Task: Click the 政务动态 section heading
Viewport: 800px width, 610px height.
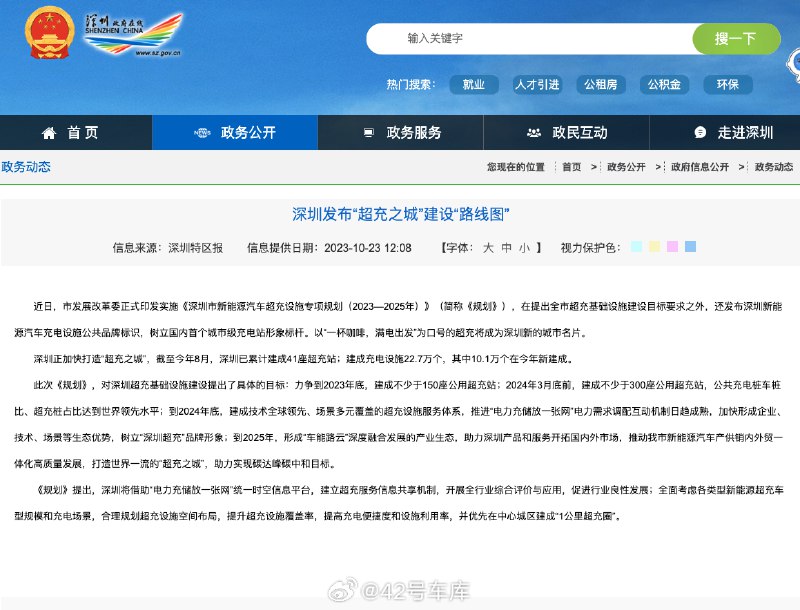Action: coord(26,167)
